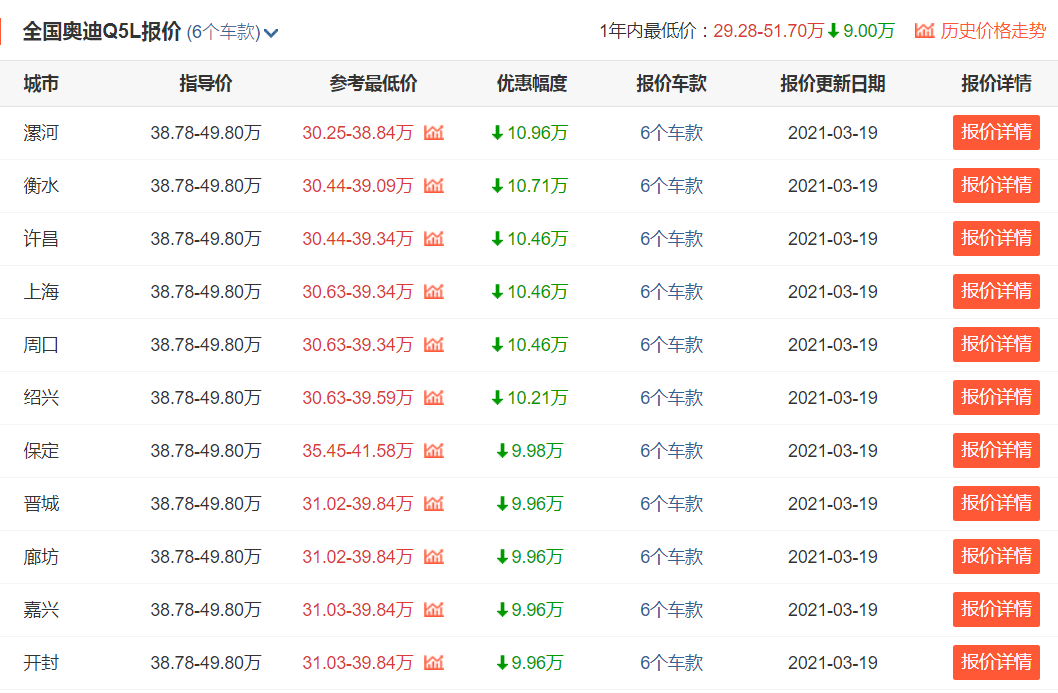This screenshot has height=693, width=1058.
Task: Click the 报价更新日期 column header
Action: tap(833, 83)
